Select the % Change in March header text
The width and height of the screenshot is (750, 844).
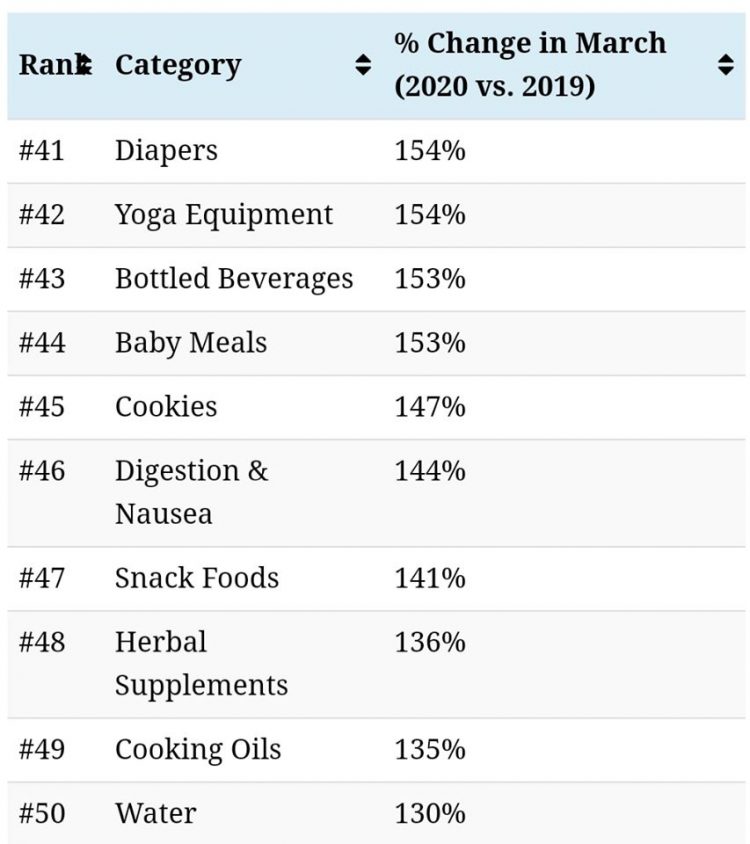[530, 65]
